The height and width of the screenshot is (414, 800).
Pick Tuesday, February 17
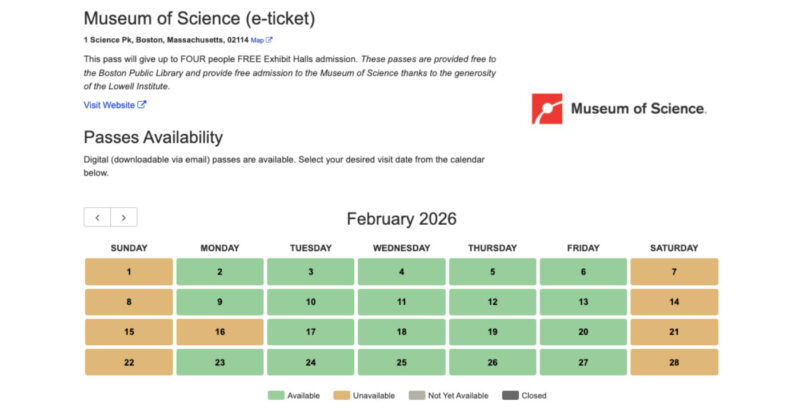click(x=311, y=332)
